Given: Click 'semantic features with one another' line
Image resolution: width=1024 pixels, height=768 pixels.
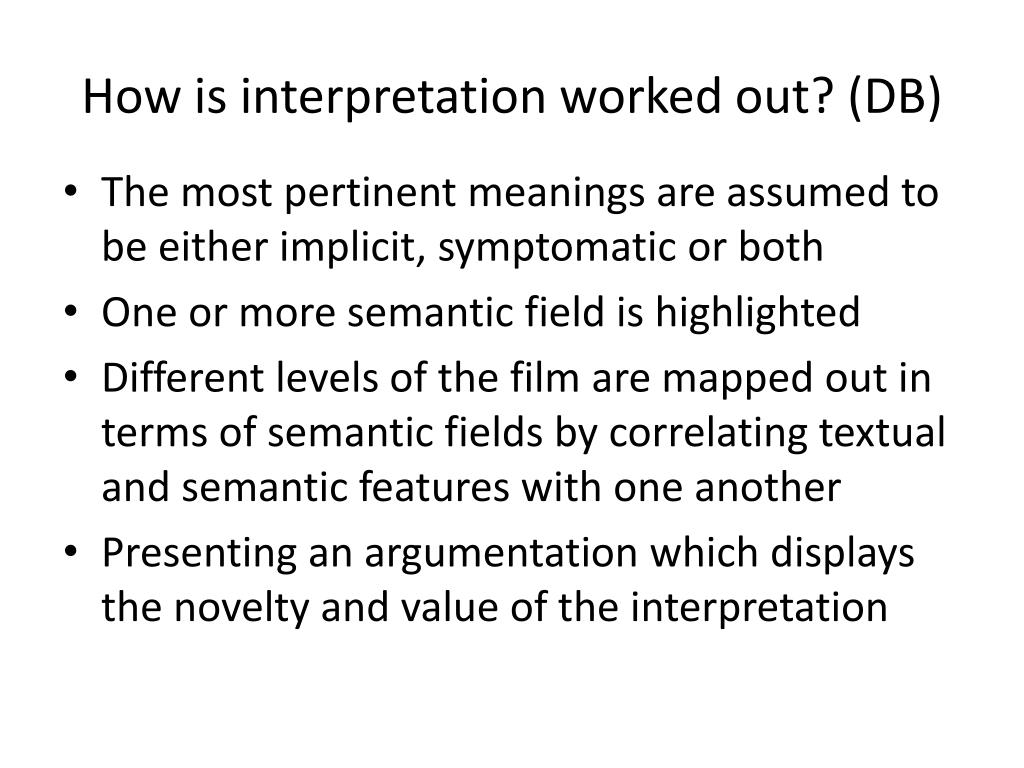Looking at the screenshot, I should 511,488.
